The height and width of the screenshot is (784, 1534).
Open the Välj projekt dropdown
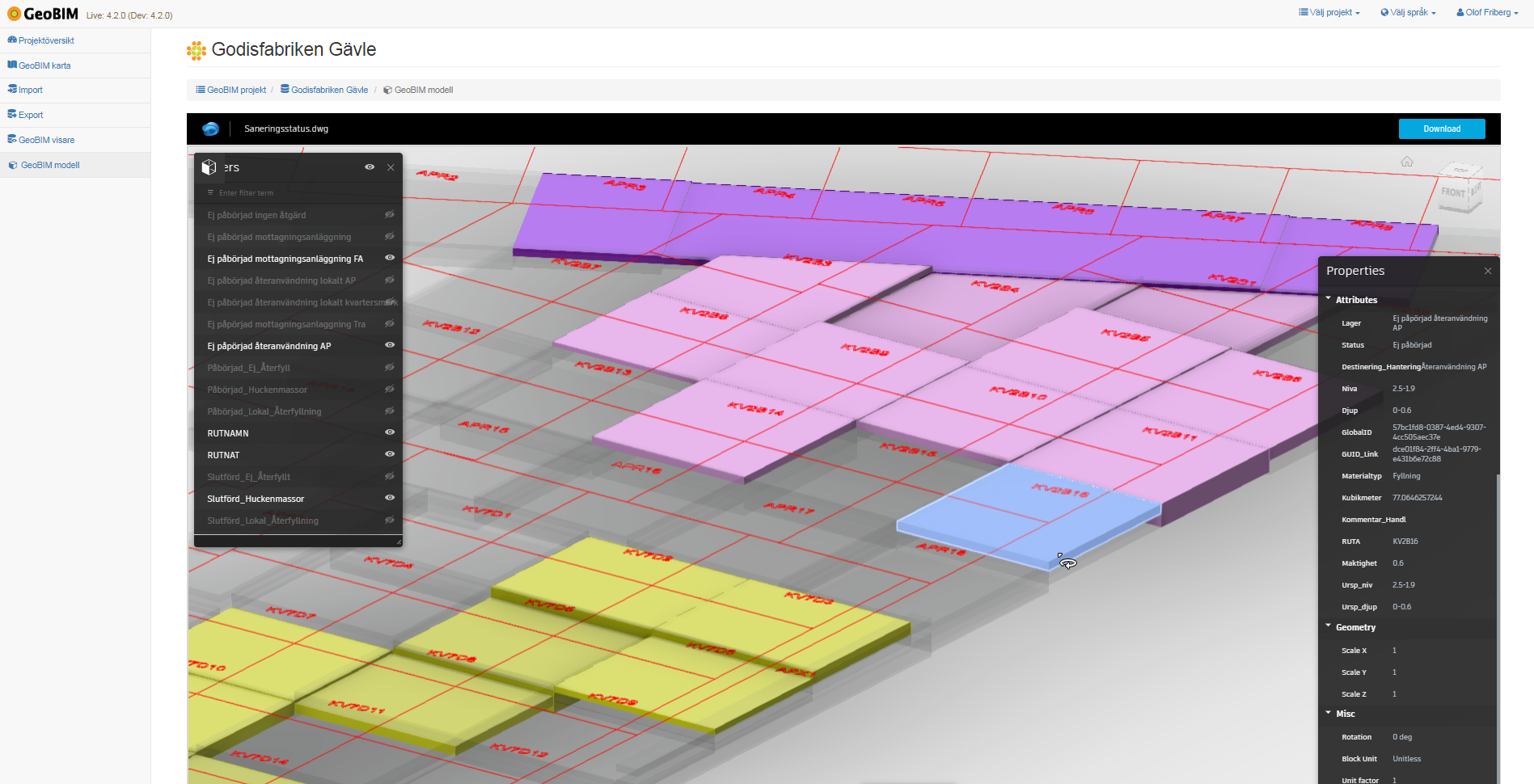pyautogui.click(x=1329, y=12)
